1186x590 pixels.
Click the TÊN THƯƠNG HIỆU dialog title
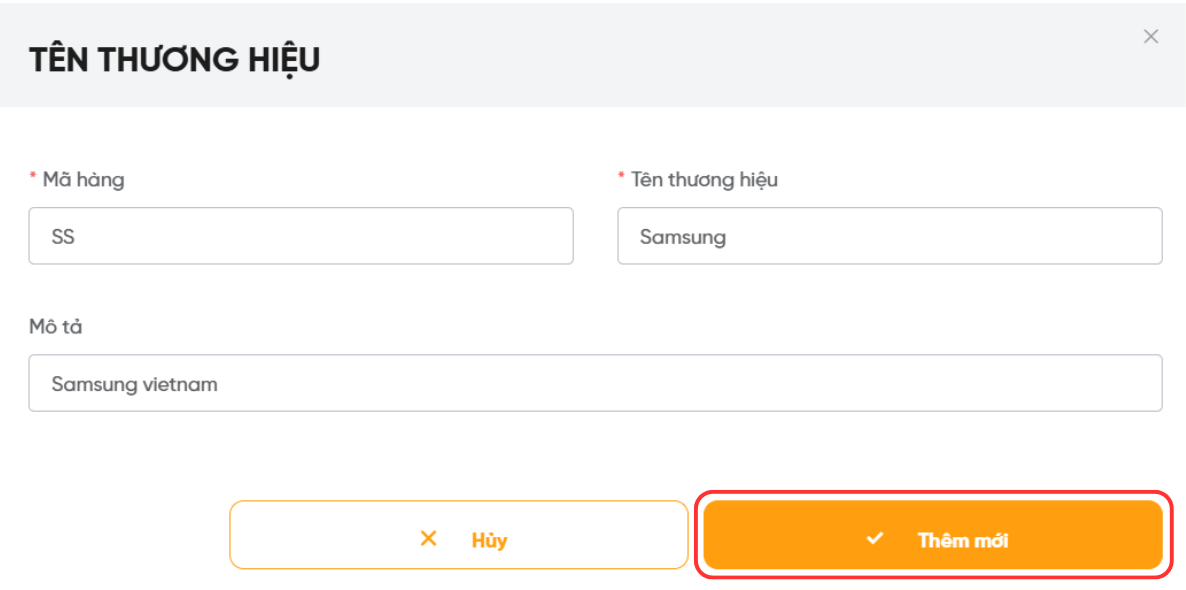click(x=175, y=60)
